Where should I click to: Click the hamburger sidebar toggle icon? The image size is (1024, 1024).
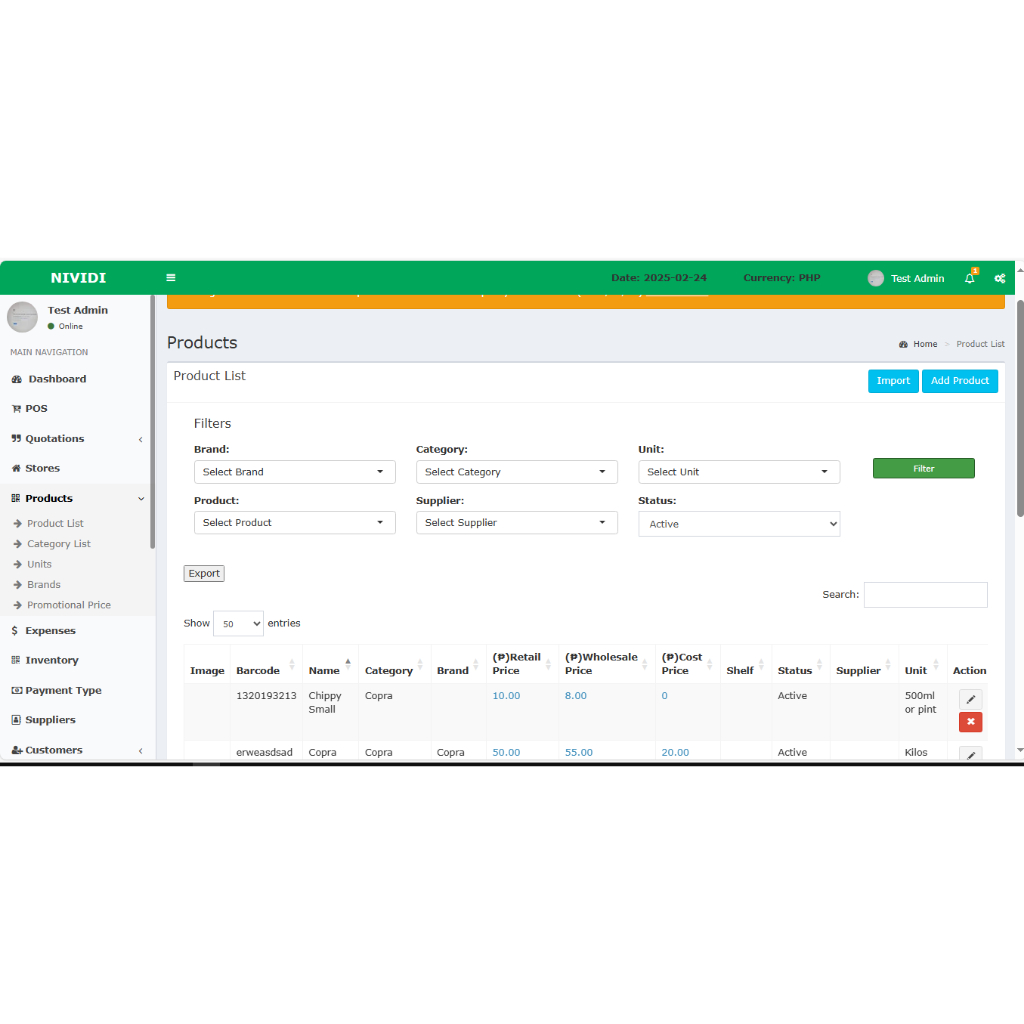tap(171, 278)
